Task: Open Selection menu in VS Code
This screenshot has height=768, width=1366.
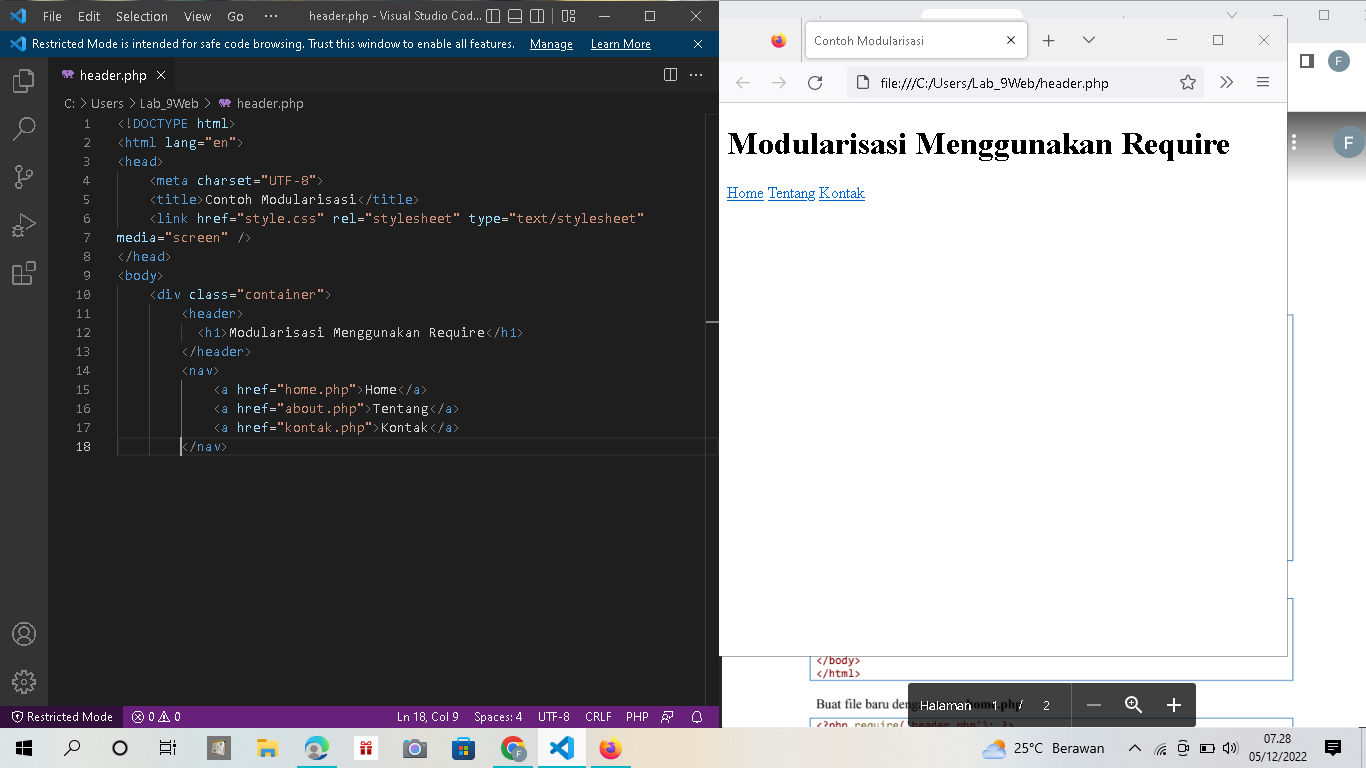Action: coord(142,16)
